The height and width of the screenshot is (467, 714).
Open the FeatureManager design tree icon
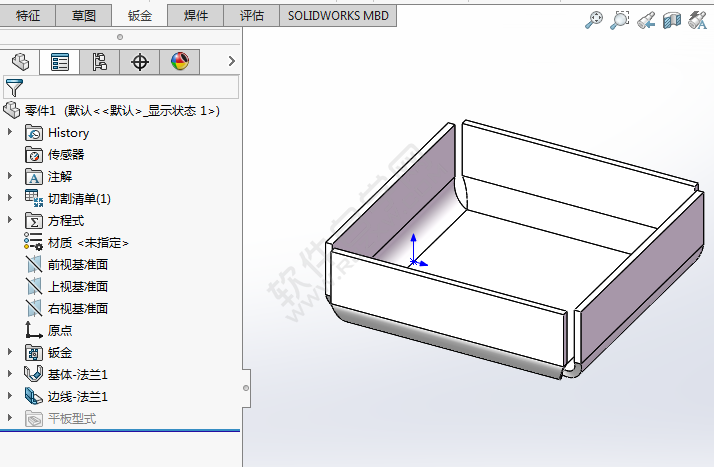[x=20, y=61]
